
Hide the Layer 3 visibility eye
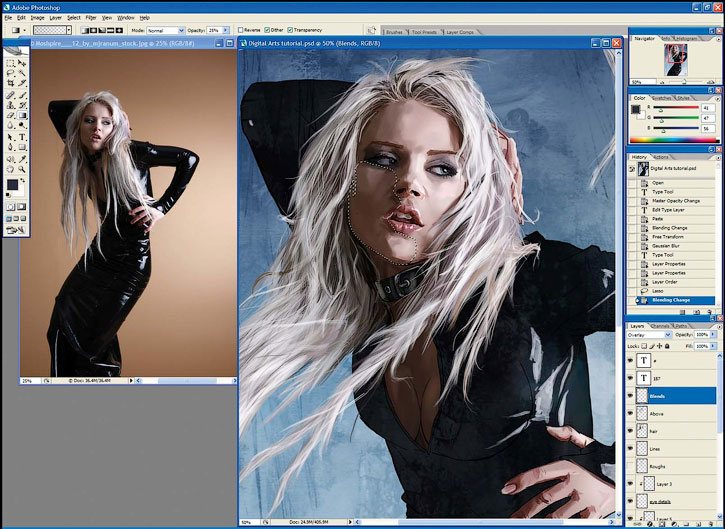coord(630,484)
